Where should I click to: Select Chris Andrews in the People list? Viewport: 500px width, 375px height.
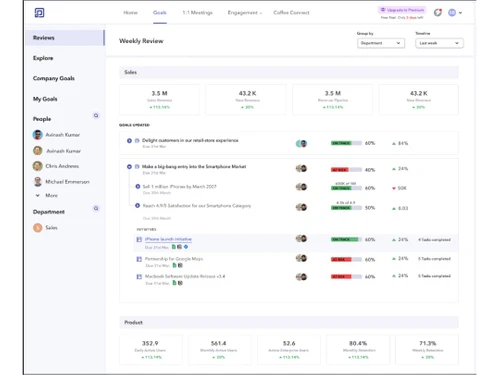(62, 166)
